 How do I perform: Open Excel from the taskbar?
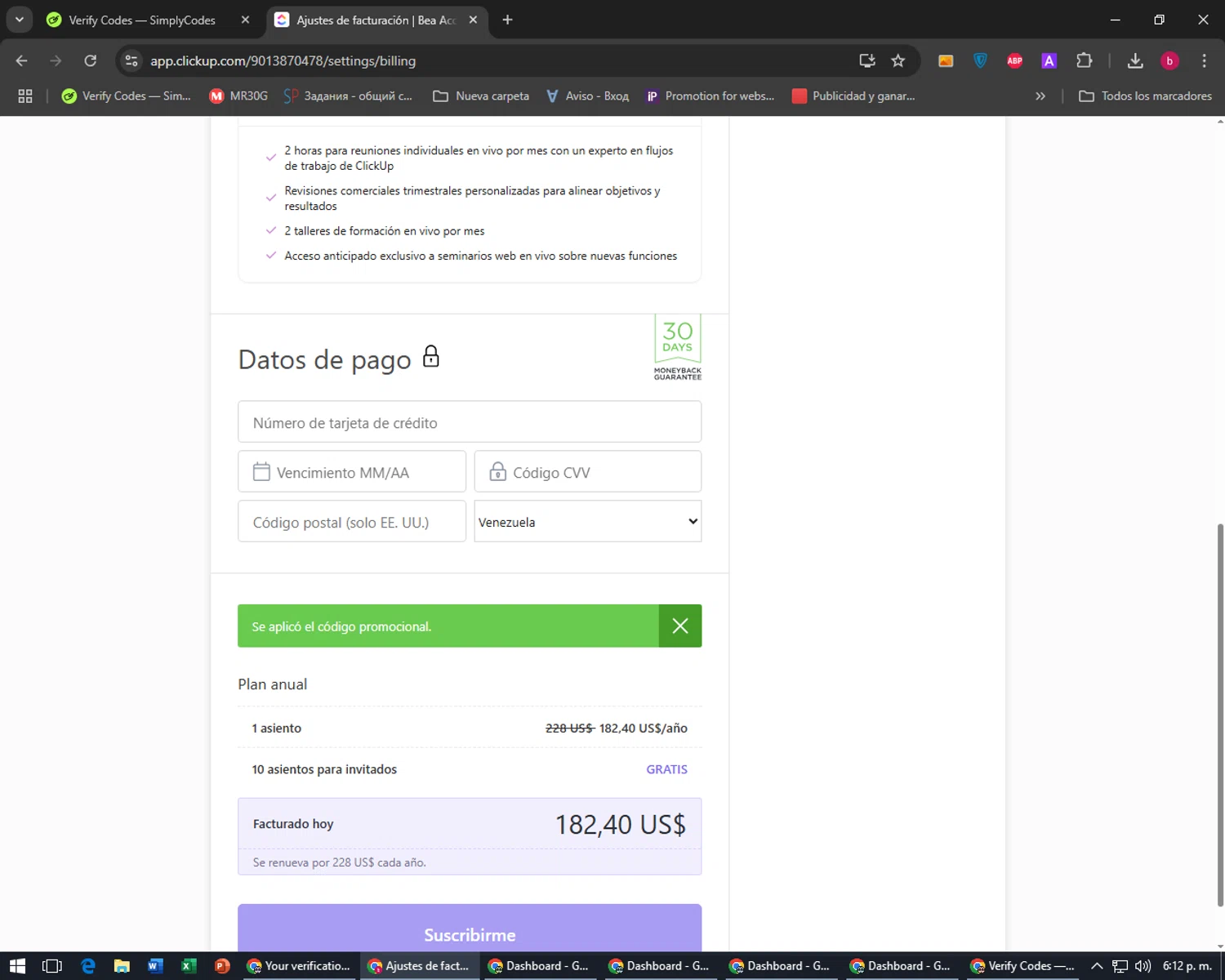tap(189, 966)
